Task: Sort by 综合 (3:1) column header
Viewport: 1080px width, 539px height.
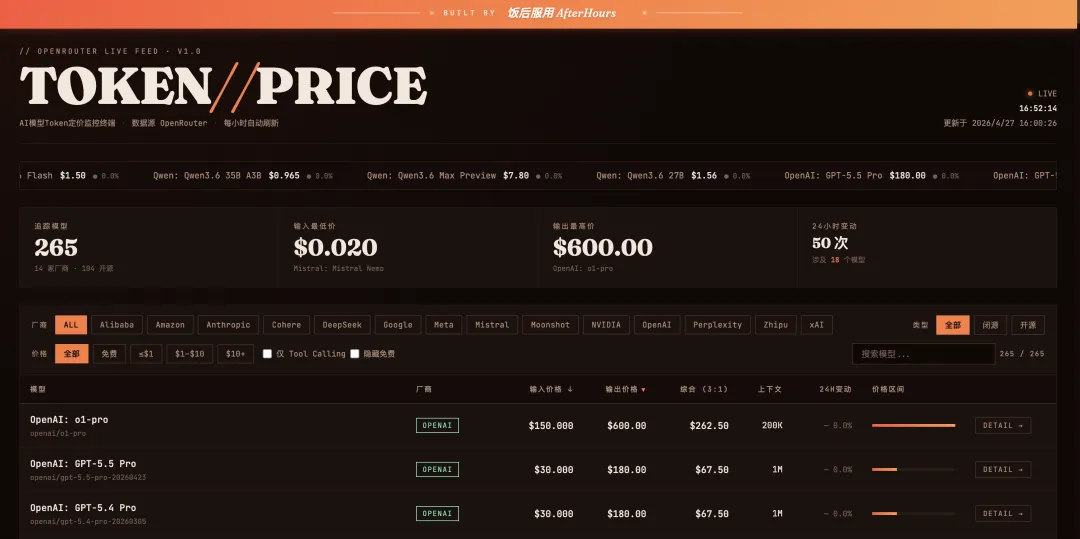Action: tap(703, 389)
